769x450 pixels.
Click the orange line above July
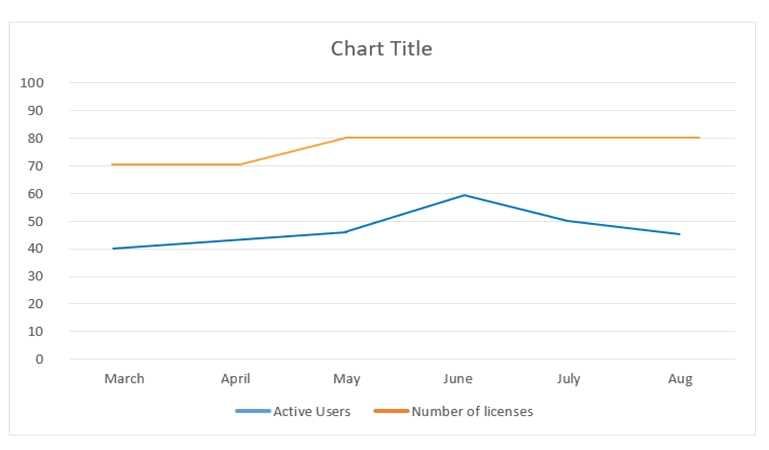568,138
